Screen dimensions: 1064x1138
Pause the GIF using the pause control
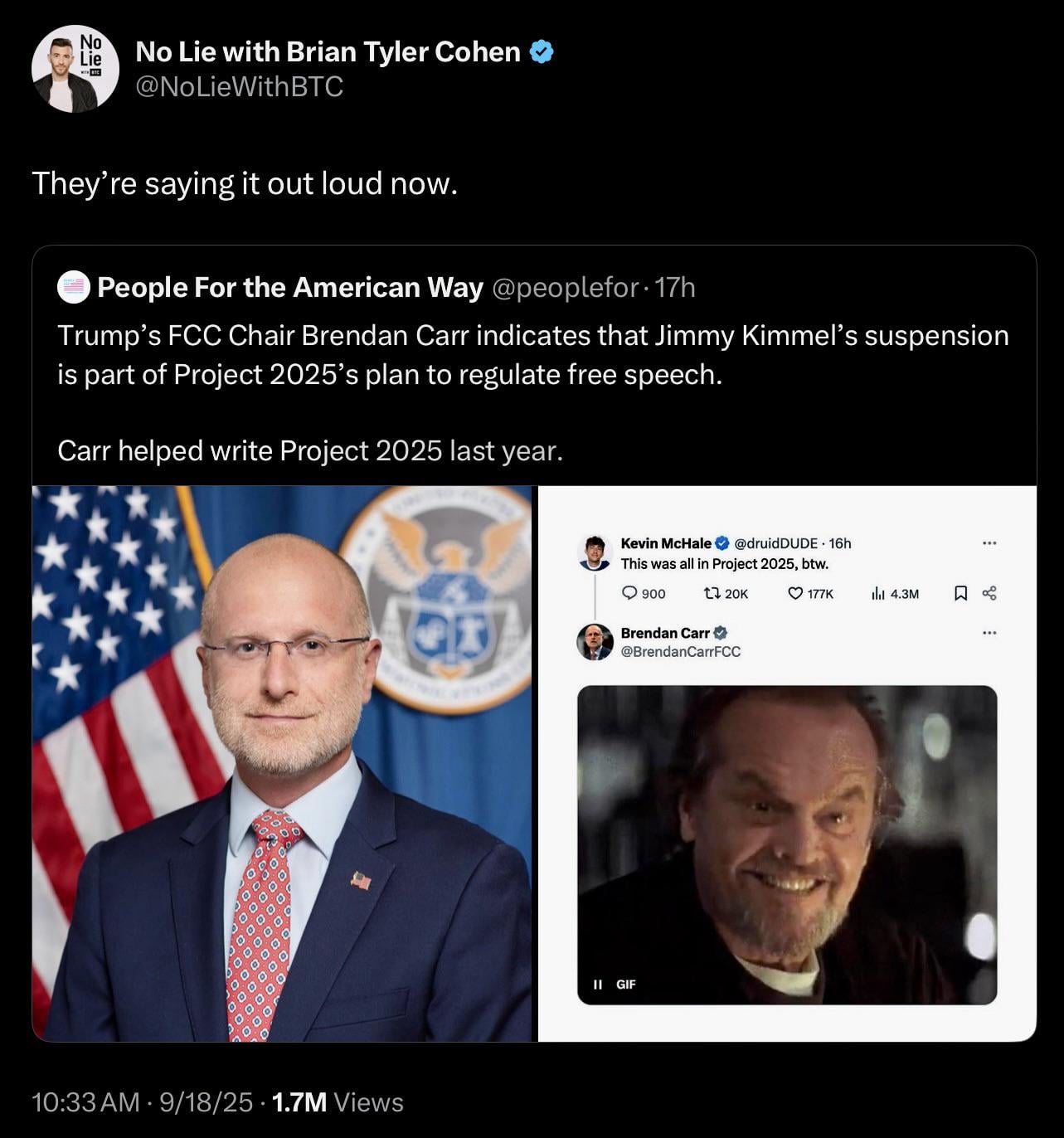click(x=597, y=985)
